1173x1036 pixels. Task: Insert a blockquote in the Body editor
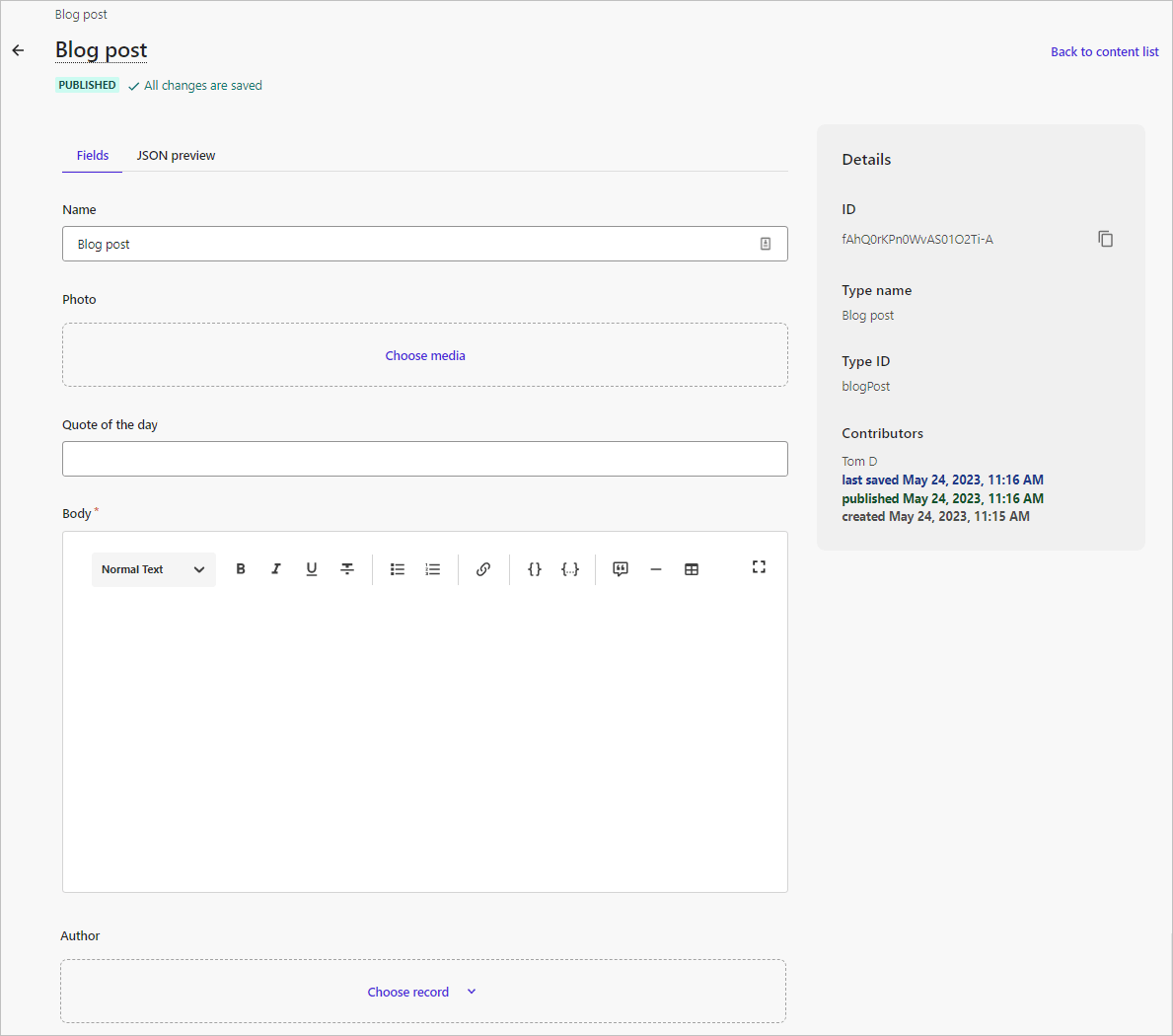[x=620, y=568]
